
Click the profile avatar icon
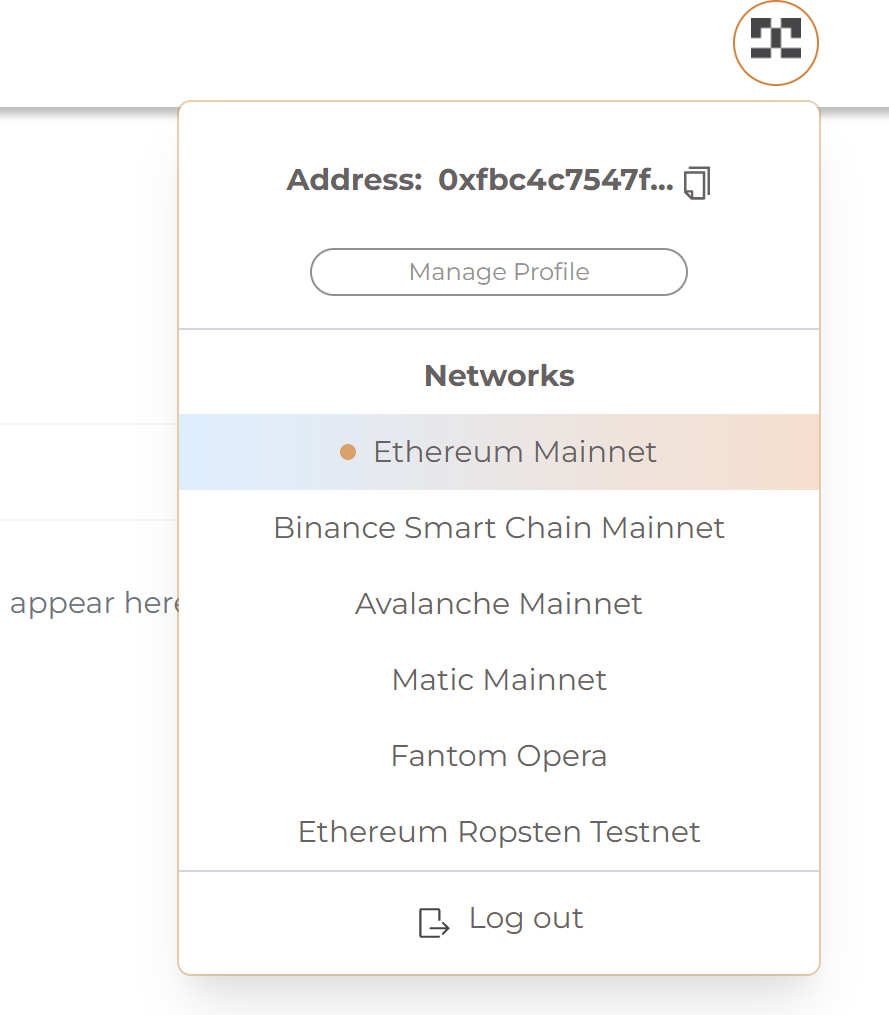point(776,43)
